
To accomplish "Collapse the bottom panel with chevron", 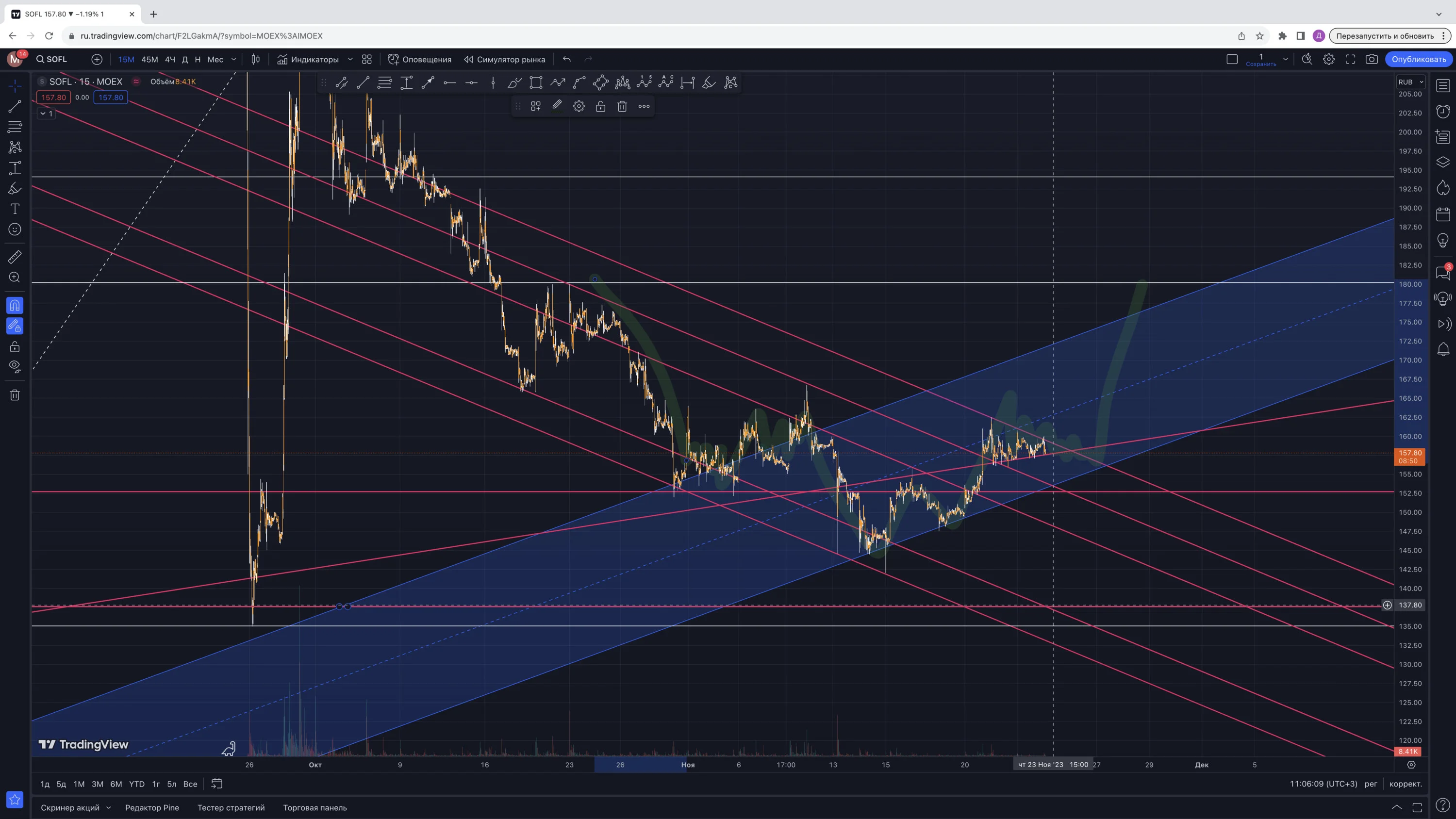I will 1397,807.
